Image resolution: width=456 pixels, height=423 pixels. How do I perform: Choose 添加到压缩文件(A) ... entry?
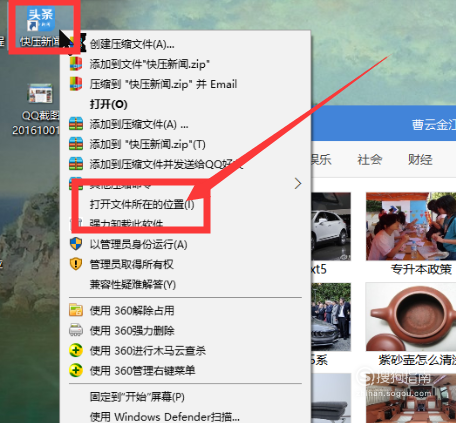pyautogui.click(x=139, y=124)
